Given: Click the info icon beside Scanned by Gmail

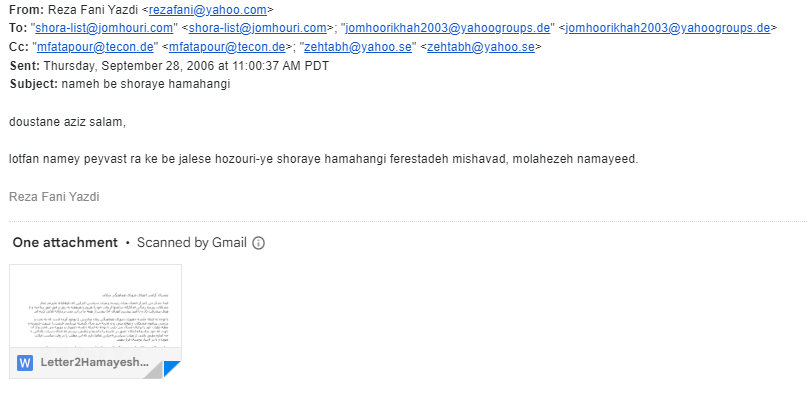Looking at the screenshot, I should coord(259,243).
